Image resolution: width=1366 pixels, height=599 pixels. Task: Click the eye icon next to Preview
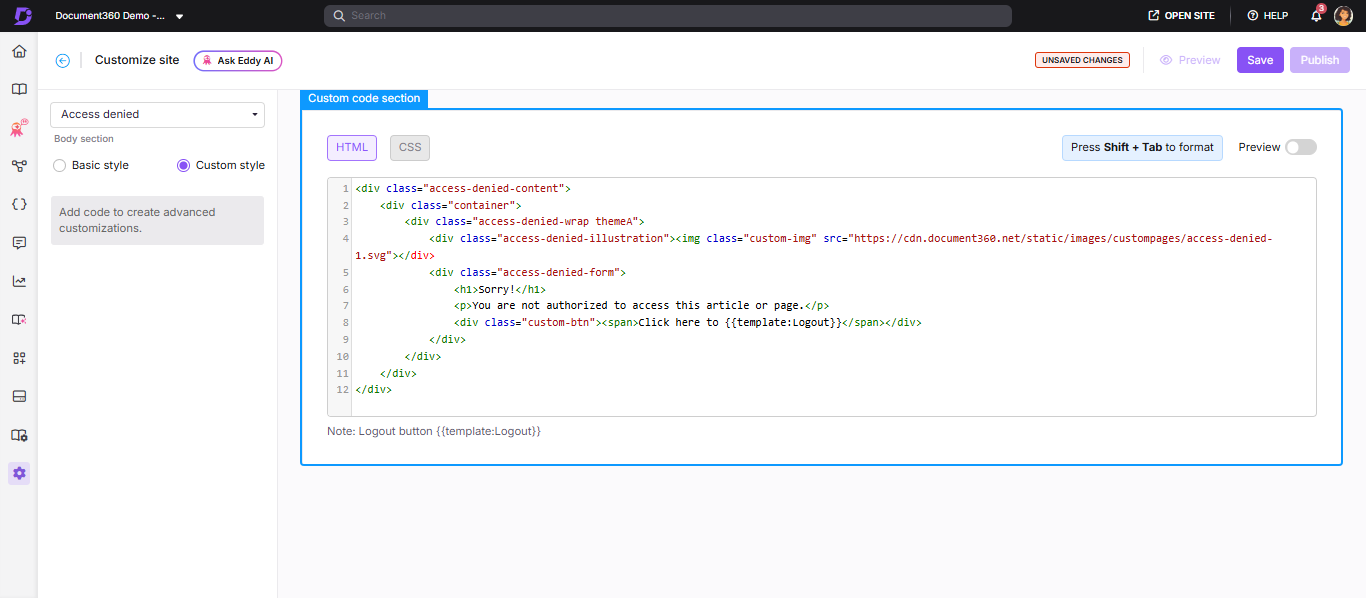pyautogui.click(x=1166, y=60)
